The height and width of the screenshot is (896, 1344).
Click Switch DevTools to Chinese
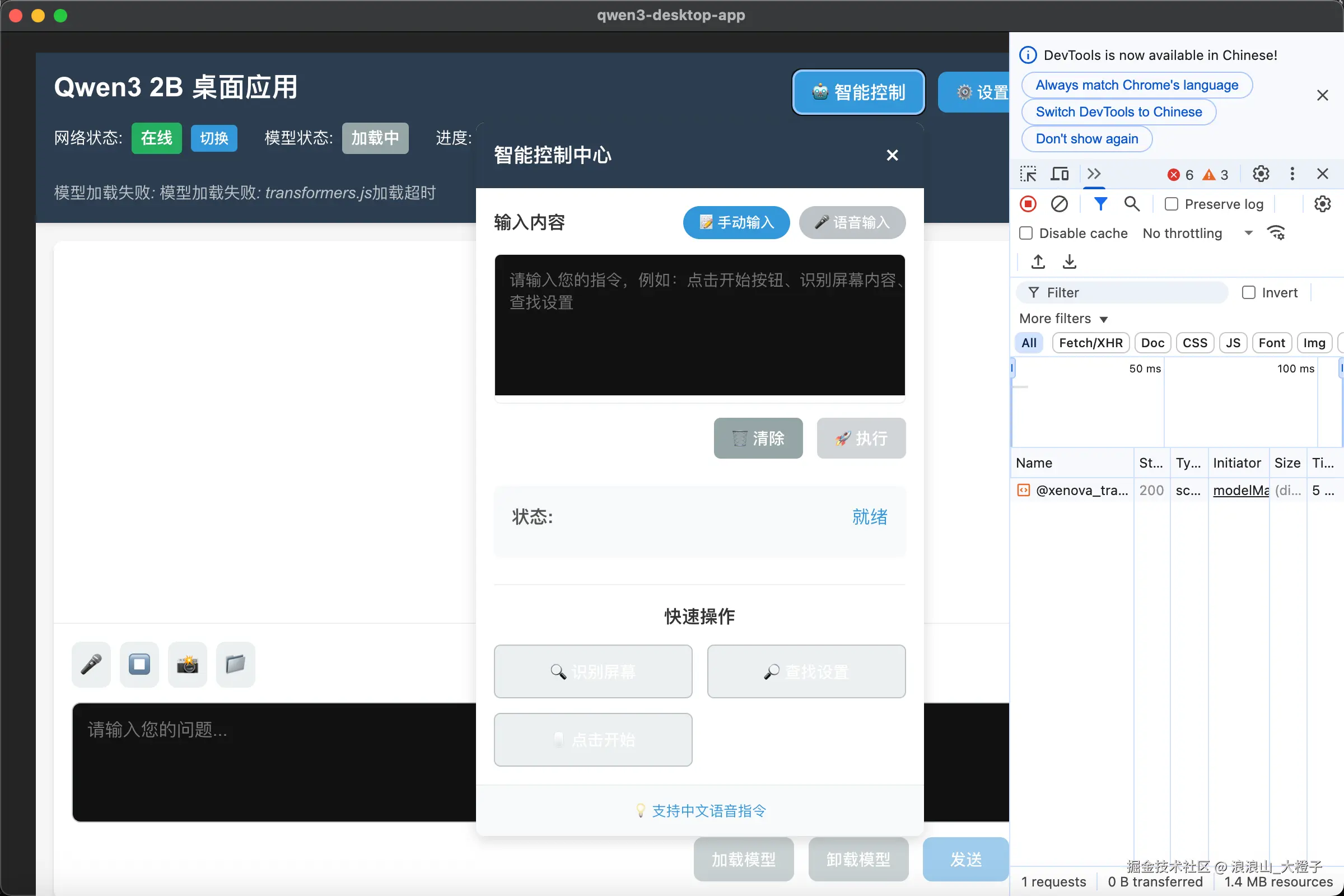pos(1118,112)
